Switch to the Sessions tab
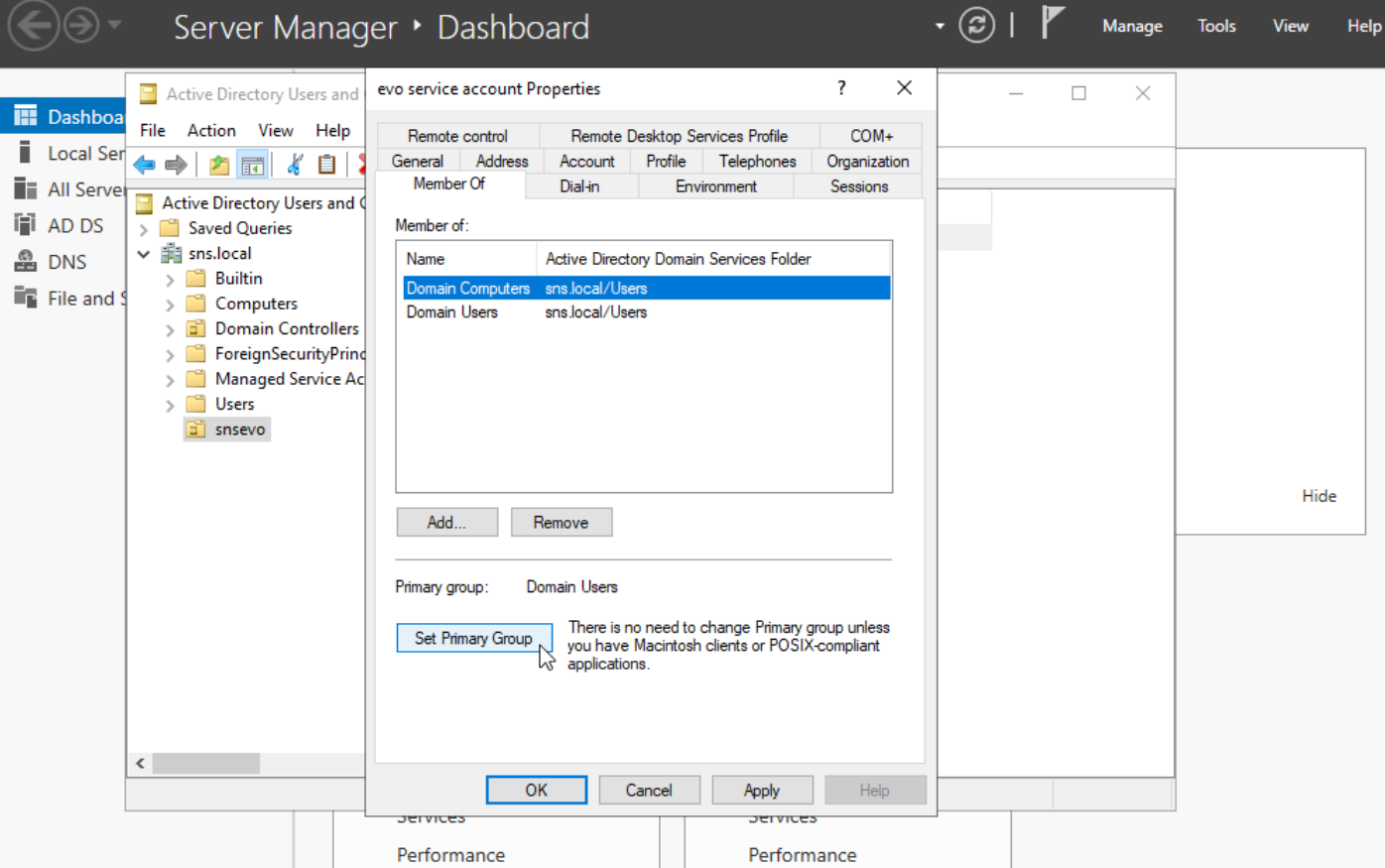1385x868 pixels. click(859, 186)
